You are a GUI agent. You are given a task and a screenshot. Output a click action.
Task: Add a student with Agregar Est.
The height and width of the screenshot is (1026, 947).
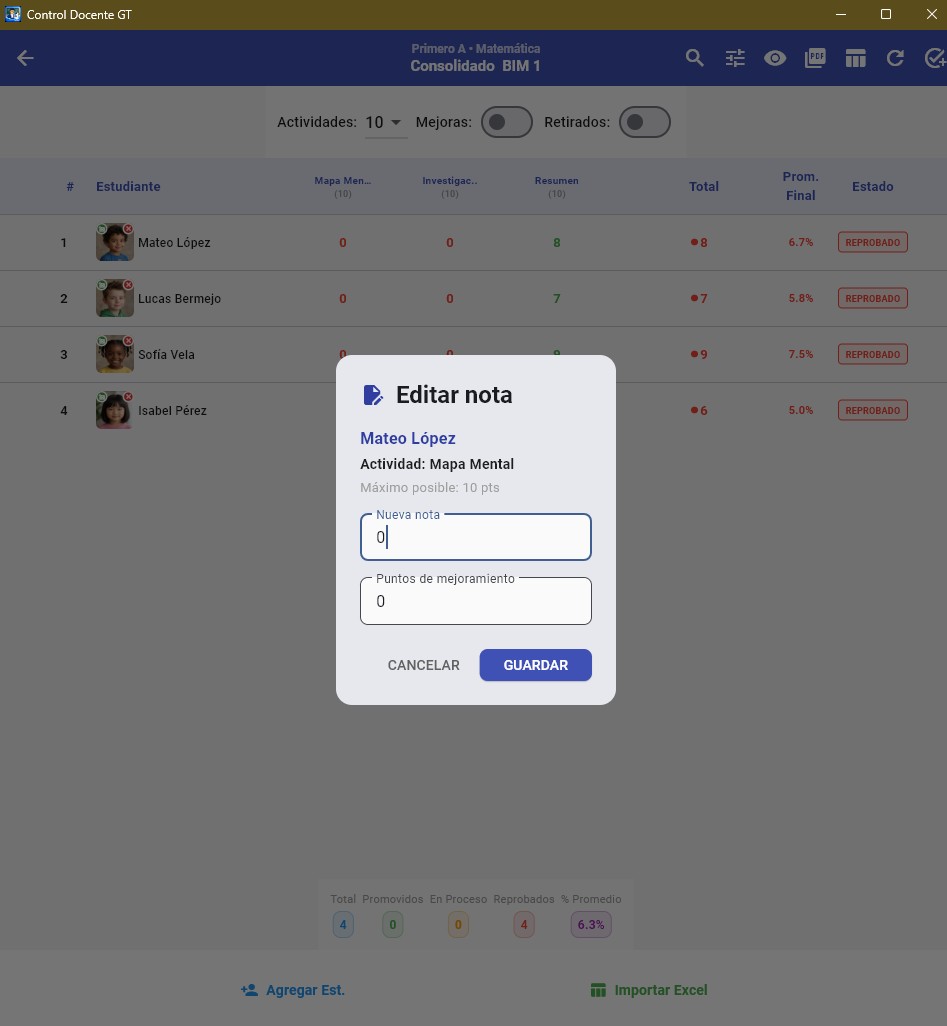coord(293,990)
